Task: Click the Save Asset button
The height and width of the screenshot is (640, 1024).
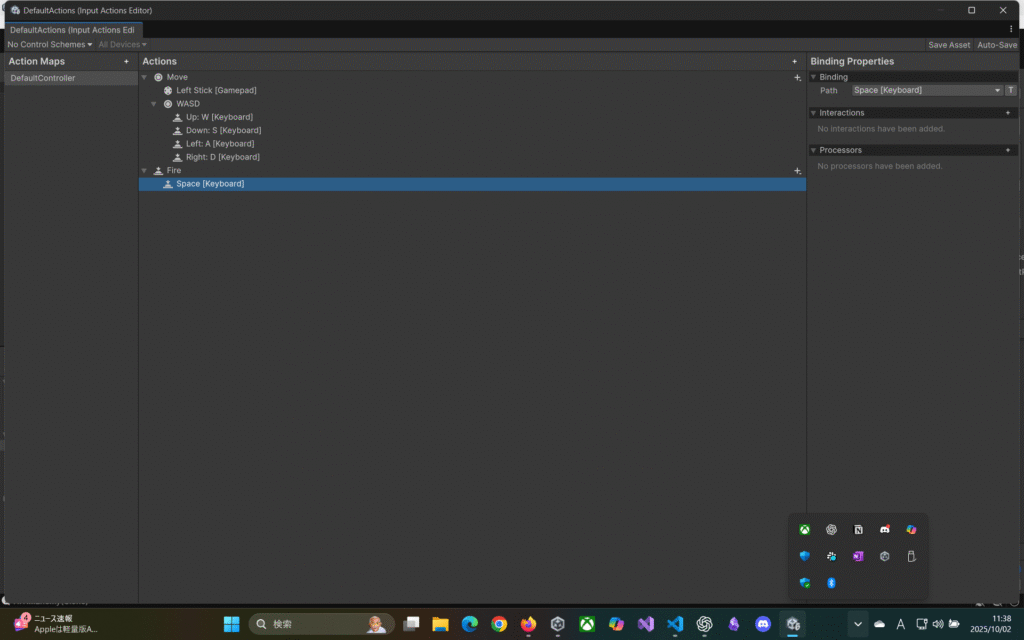Action: 948,45
